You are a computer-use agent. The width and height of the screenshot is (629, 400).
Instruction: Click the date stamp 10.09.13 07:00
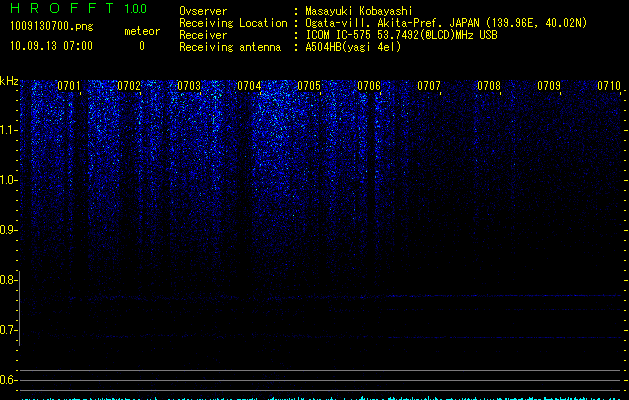[x=51, y=45]
